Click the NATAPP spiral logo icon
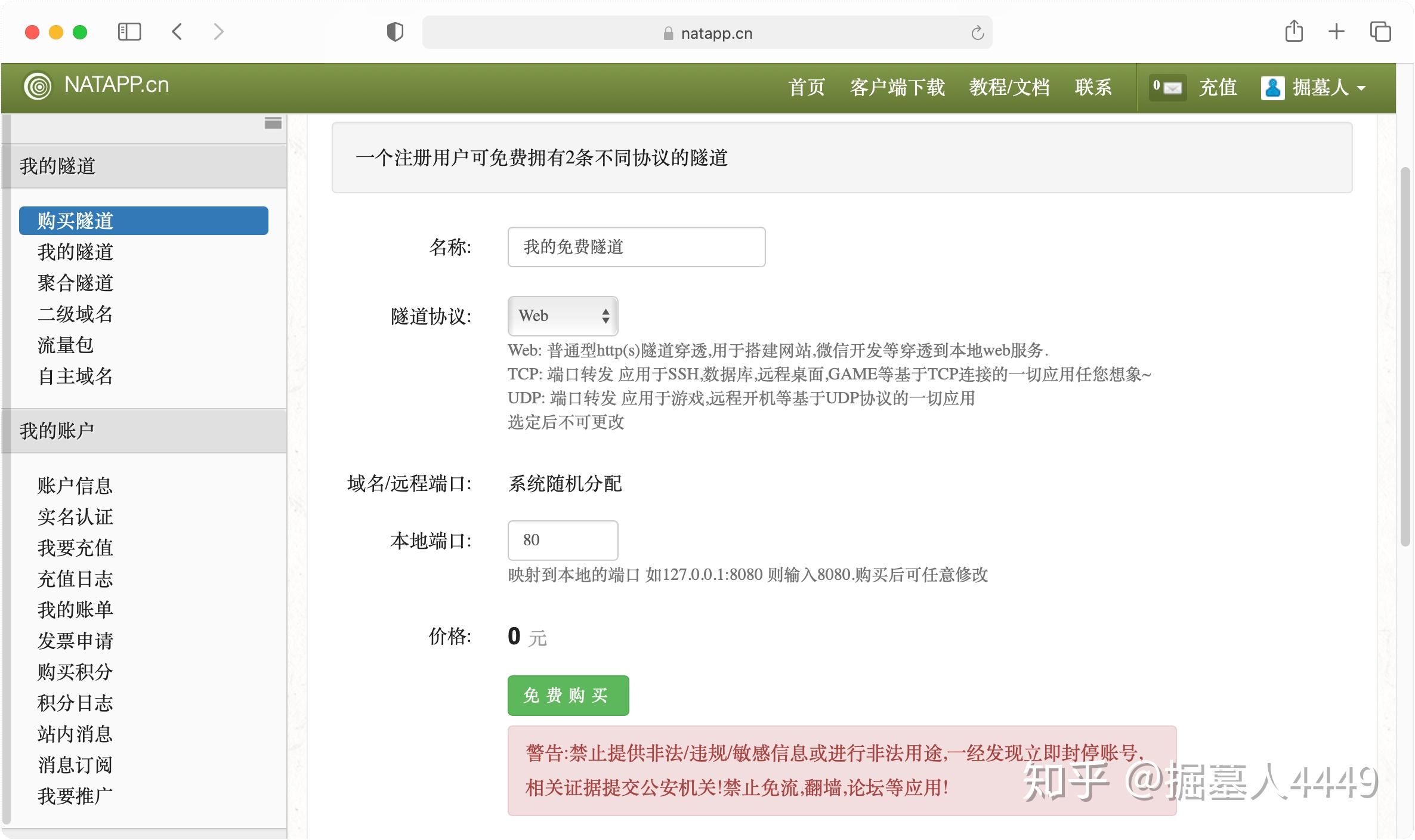Screen dimensions: 1415x840 (x=38, y=87)
